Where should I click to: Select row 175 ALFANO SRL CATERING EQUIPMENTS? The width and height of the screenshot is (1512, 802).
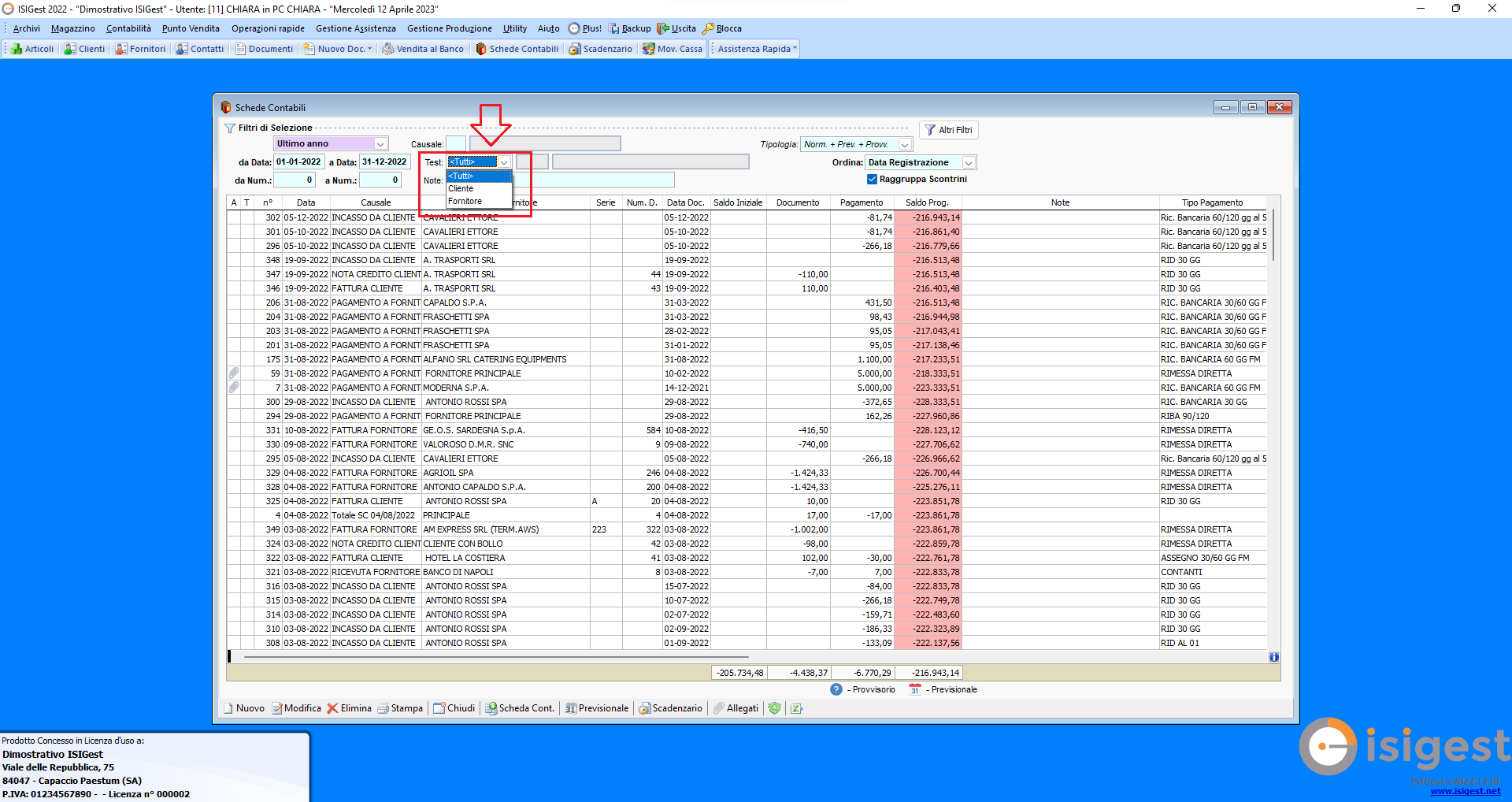tap(747, 359)
